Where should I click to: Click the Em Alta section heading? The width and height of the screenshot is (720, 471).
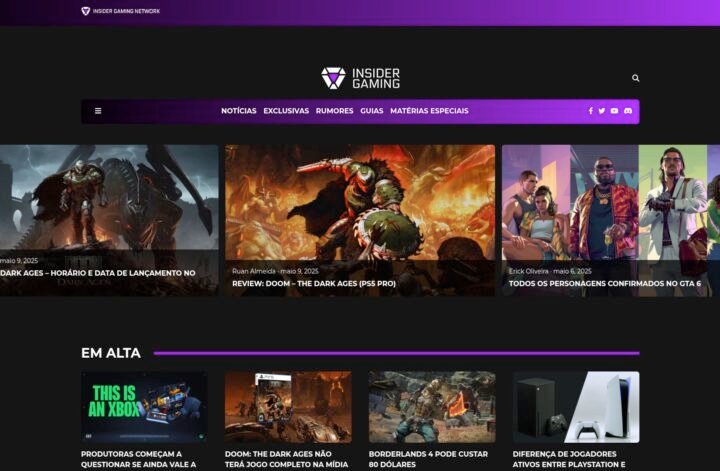(x=111, y=353)
